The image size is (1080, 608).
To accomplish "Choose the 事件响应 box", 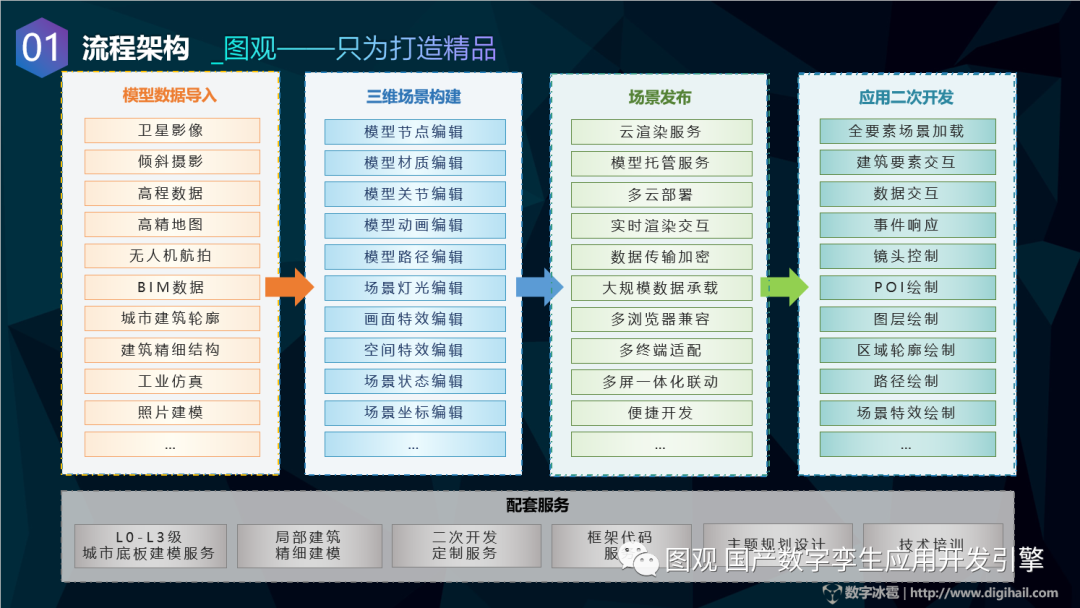I will point(907,225).
